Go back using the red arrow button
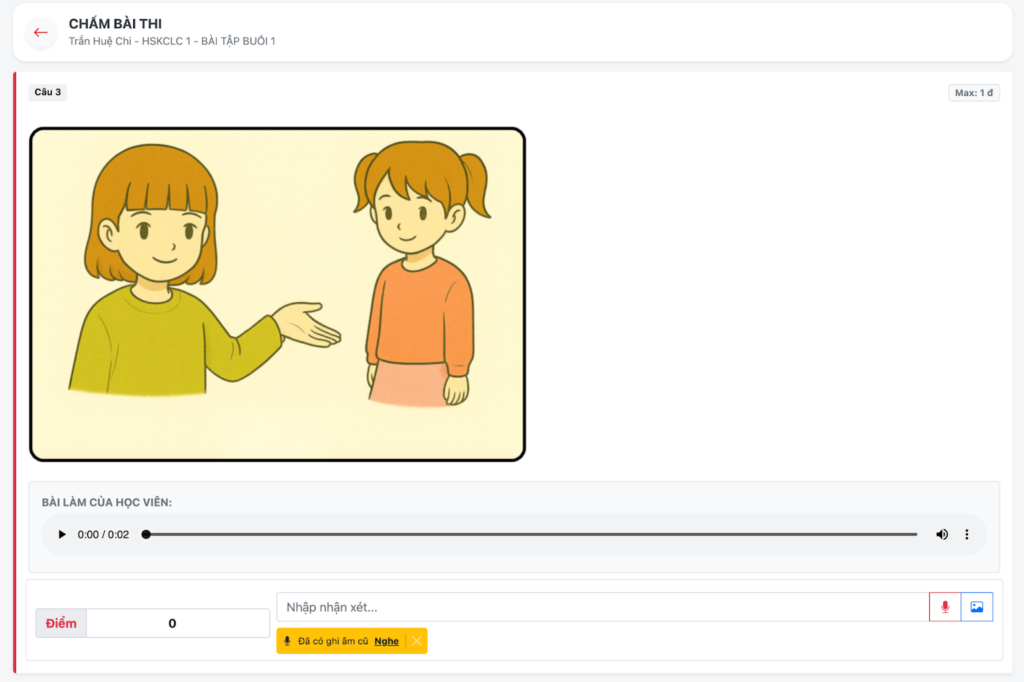The image size is (1024, 682). click(41, 32)
